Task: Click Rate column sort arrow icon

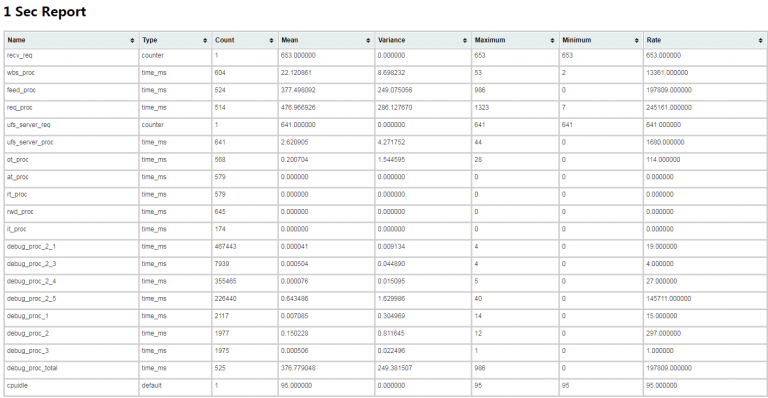Action: (761, 41)
